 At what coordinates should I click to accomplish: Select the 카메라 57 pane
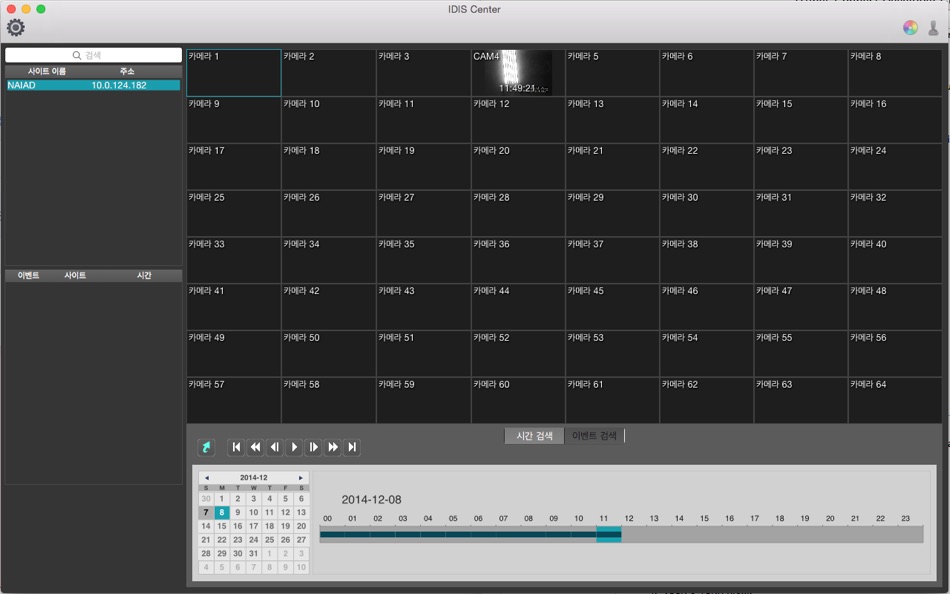tap(234, 400)
